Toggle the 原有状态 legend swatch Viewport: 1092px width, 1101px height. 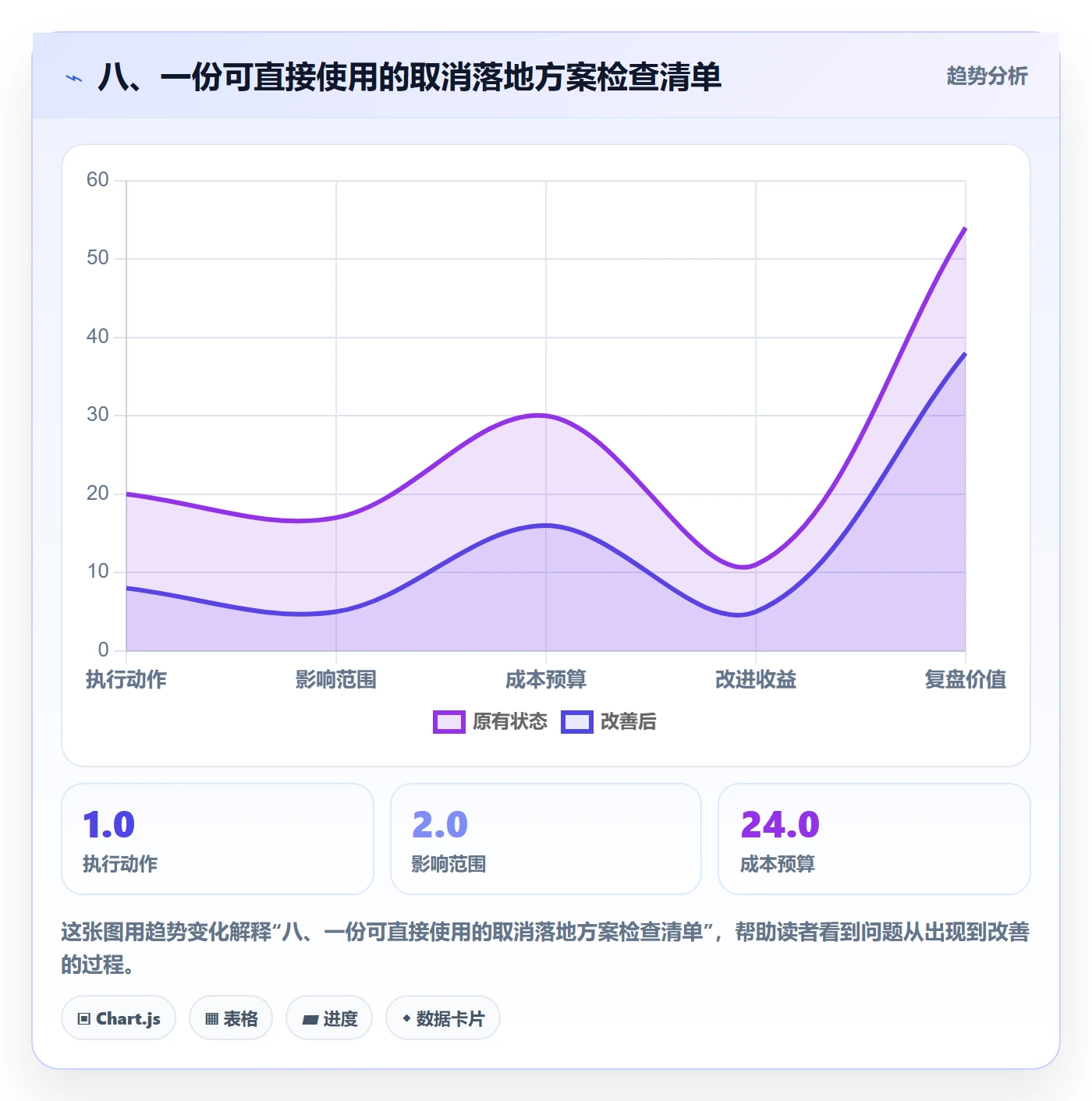(449, 722)
